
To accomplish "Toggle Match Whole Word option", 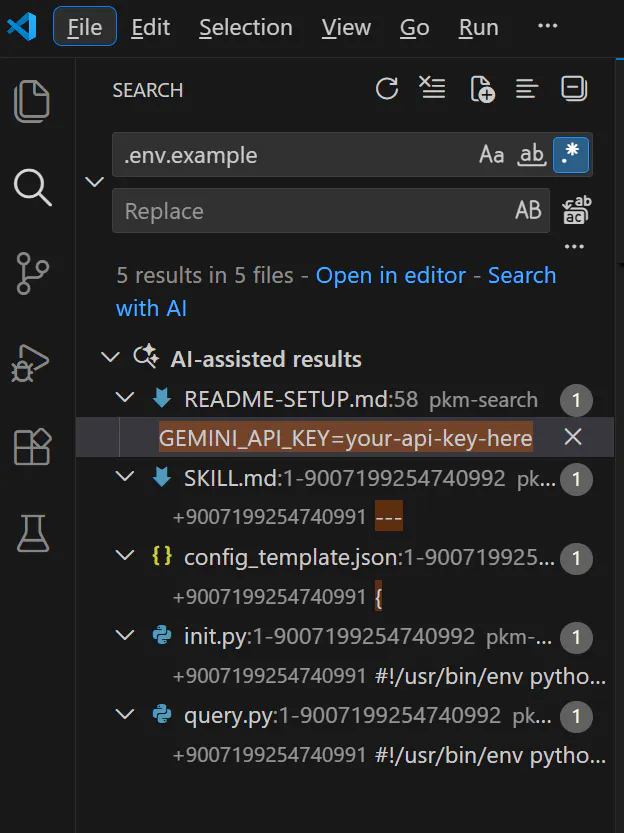I will 532,155.
